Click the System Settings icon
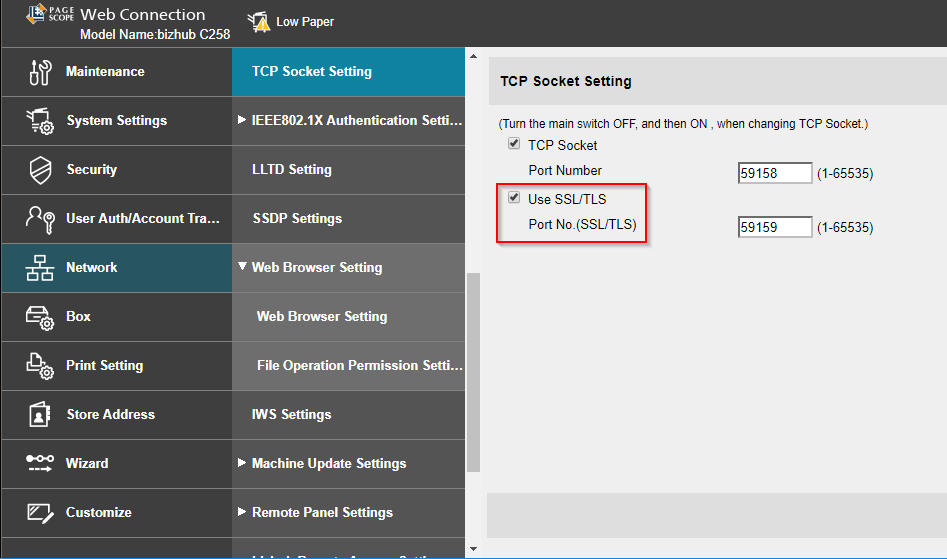 click(40, 121)
